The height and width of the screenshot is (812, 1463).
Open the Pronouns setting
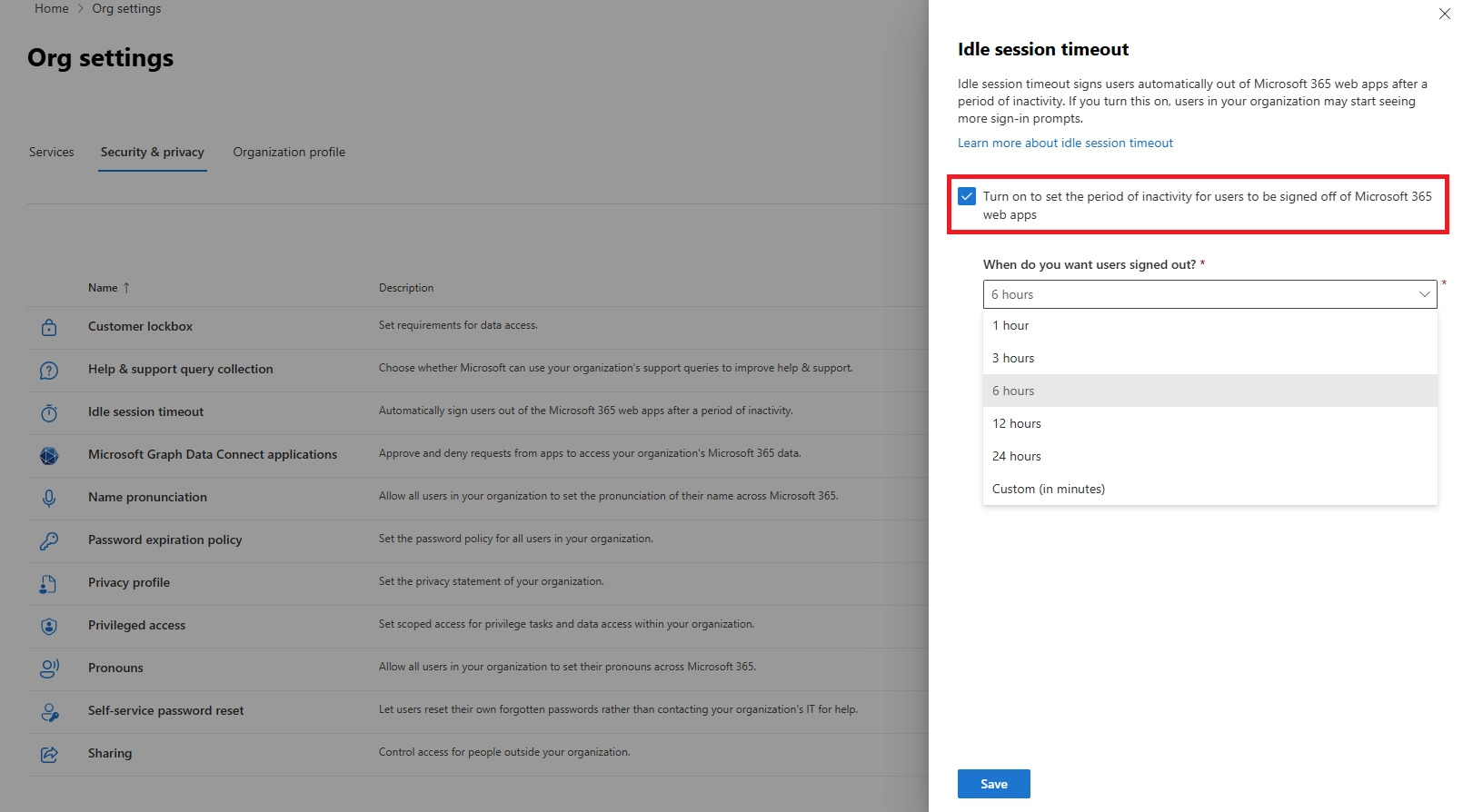[x=115, y=668]
